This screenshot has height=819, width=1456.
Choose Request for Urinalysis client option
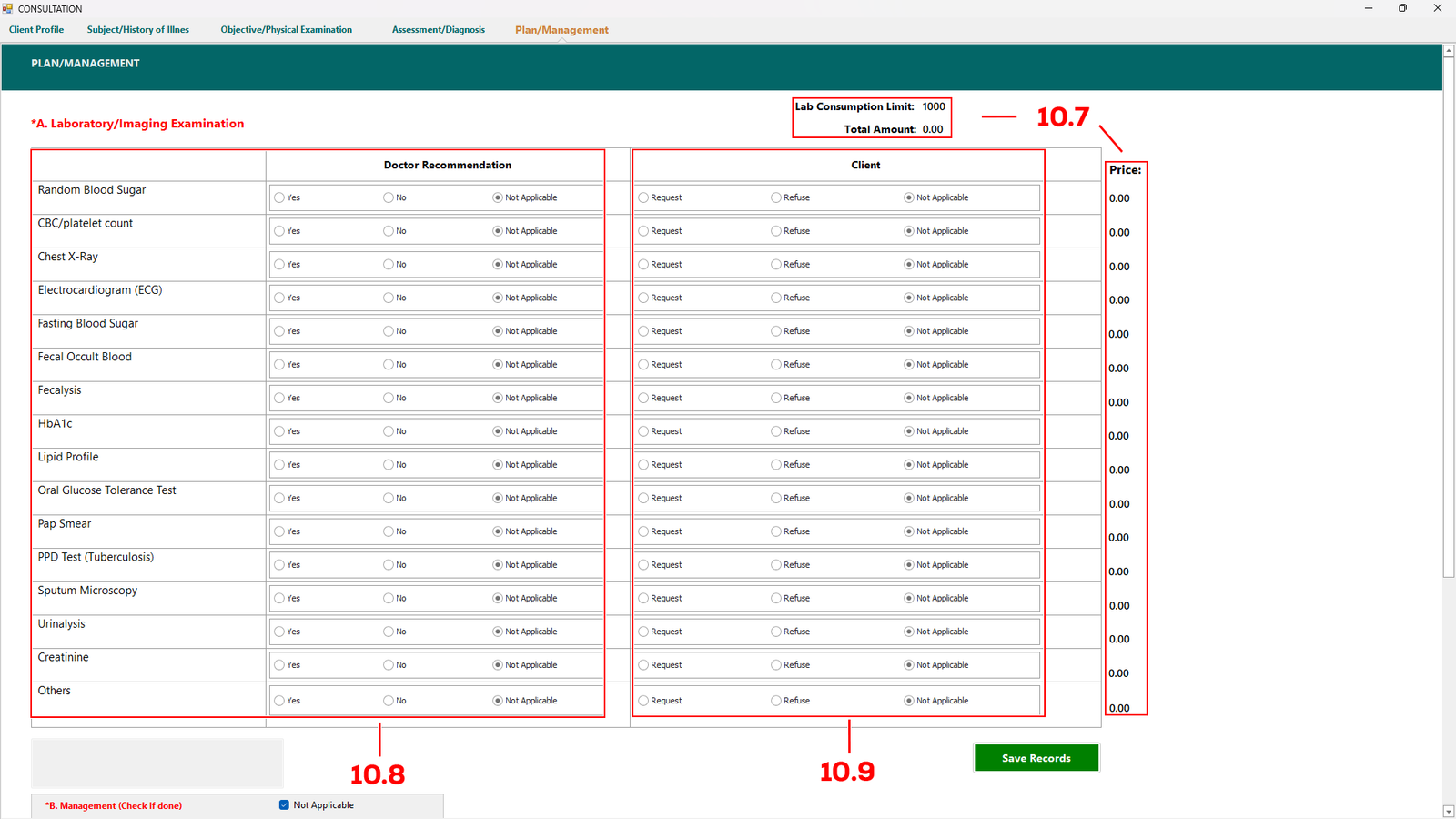[x=643, y=632]
